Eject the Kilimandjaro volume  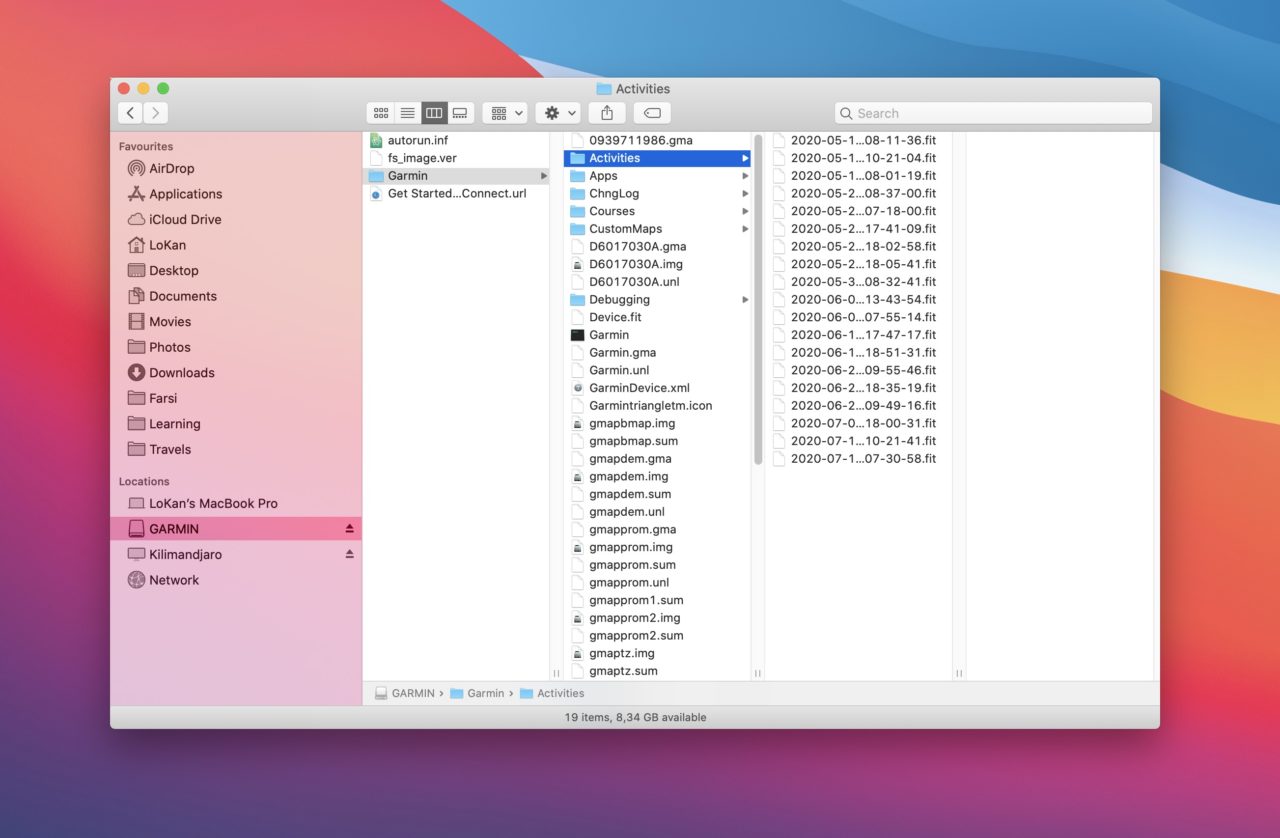coord(350,554)
